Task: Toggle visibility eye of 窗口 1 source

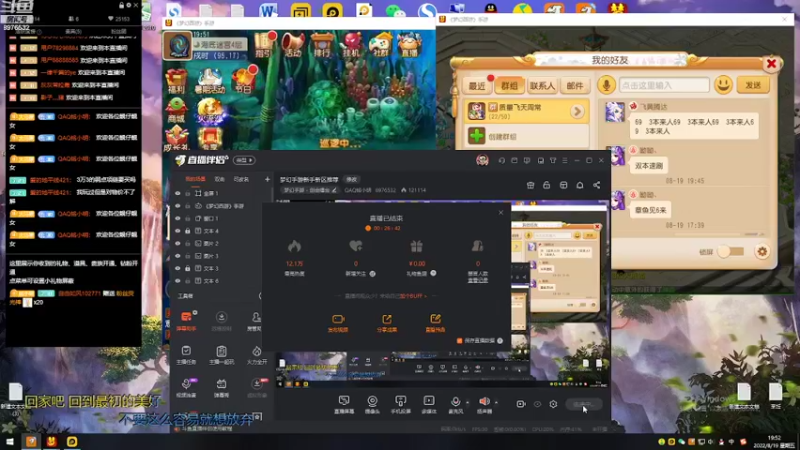Action: (178, 218)
